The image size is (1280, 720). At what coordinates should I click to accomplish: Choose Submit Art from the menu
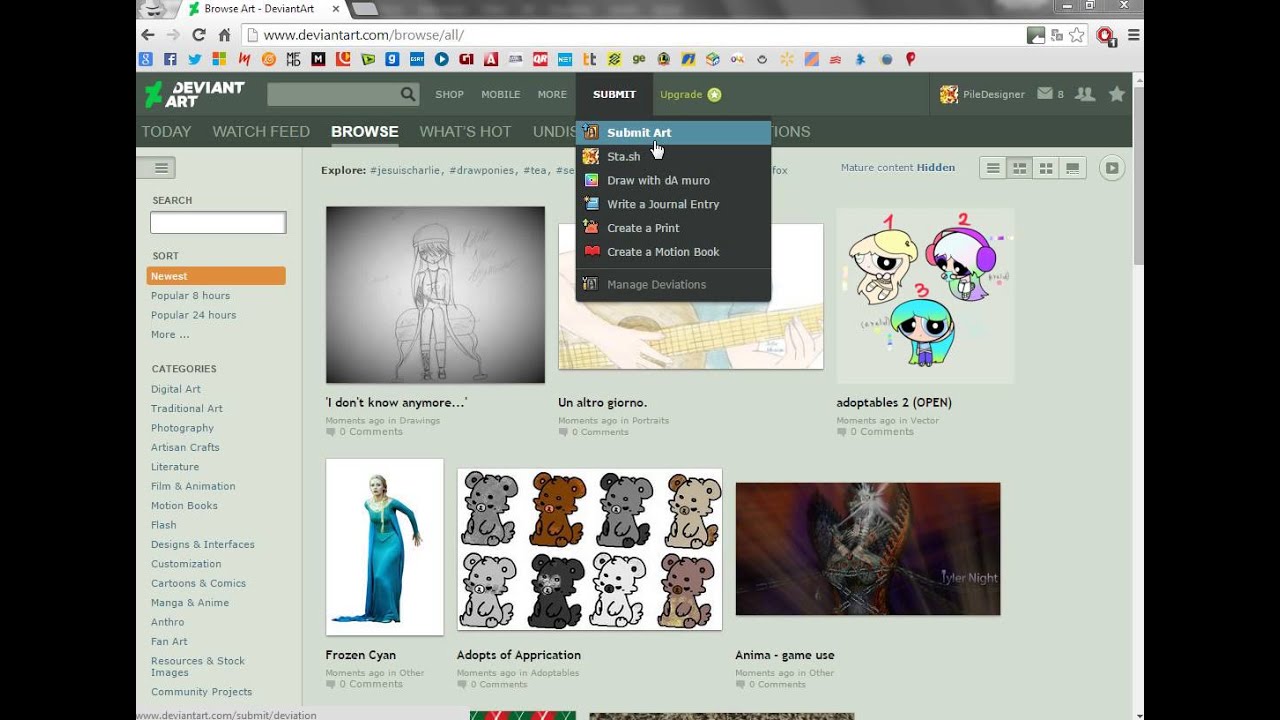coord(673,132)
